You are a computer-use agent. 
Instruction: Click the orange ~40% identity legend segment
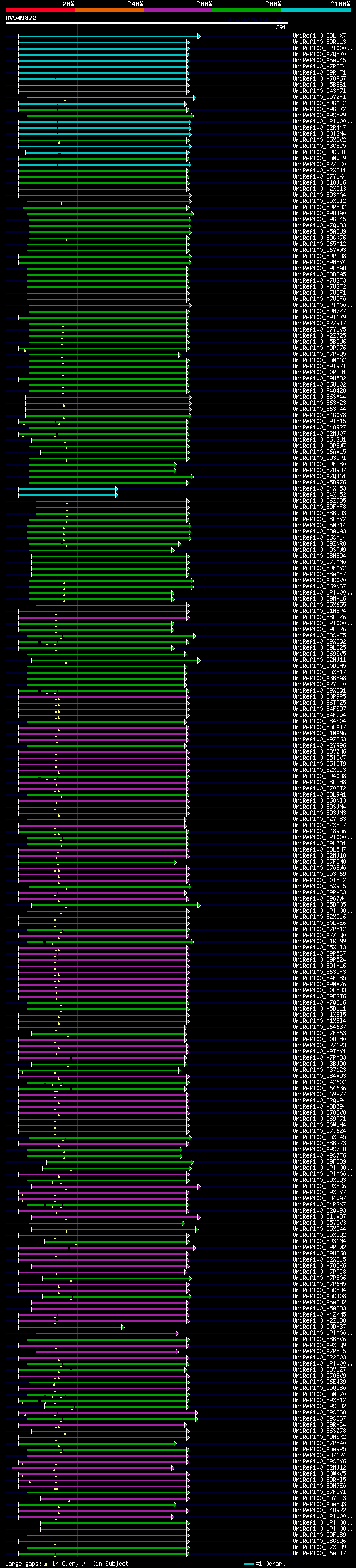click(110, 10)
